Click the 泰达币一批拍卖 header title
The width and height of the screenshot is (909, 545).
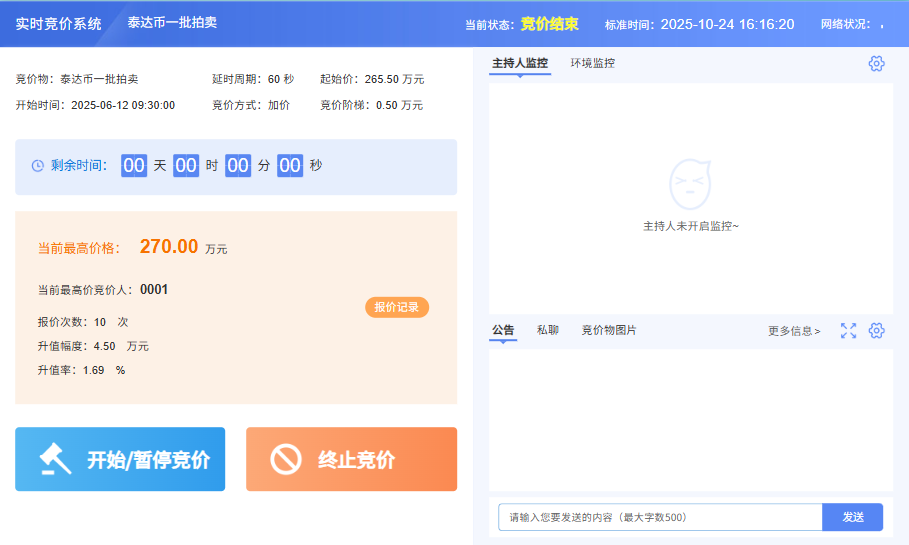172,22
